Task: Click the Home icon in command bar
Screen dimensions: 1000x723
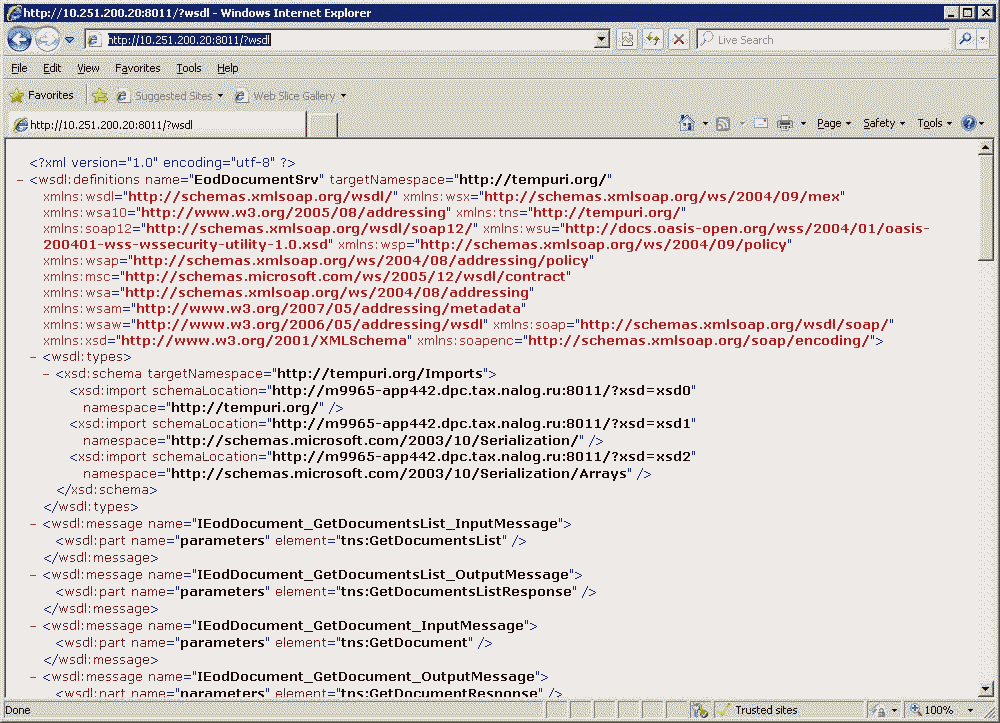Action: click(x=687, y=123)
